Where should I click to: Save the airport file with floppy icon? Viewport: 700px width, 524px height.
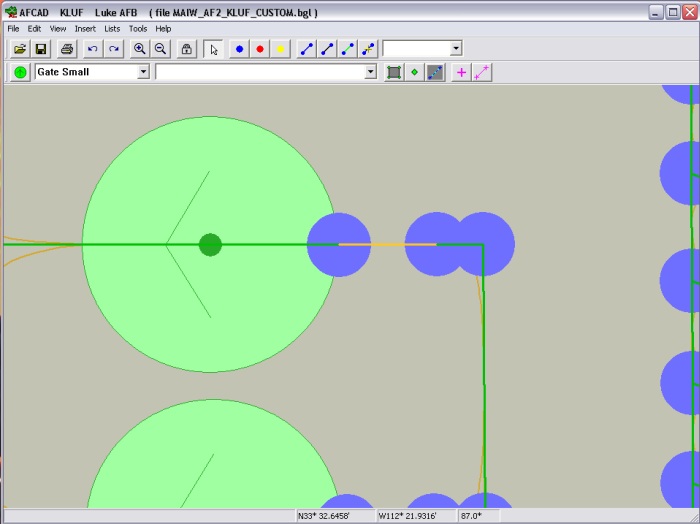41,49
